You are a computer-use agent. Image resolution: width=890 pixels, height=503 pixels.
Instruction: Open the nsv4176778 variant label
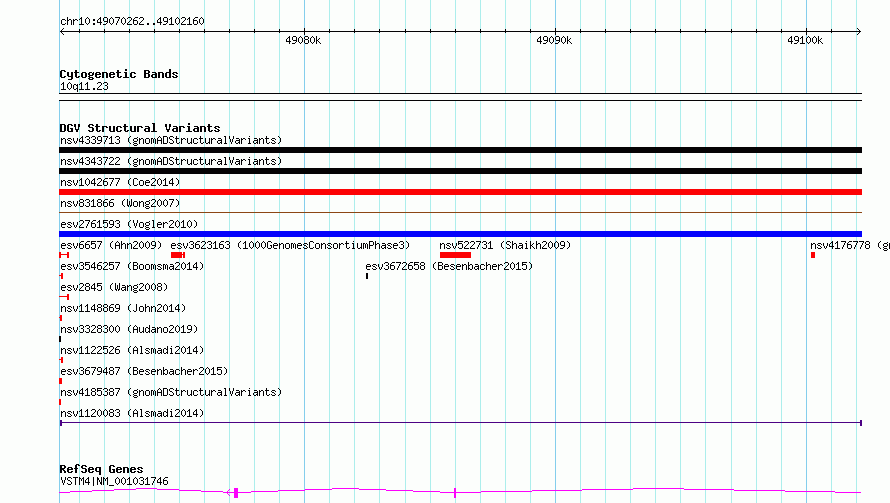(x=850, y=245)
